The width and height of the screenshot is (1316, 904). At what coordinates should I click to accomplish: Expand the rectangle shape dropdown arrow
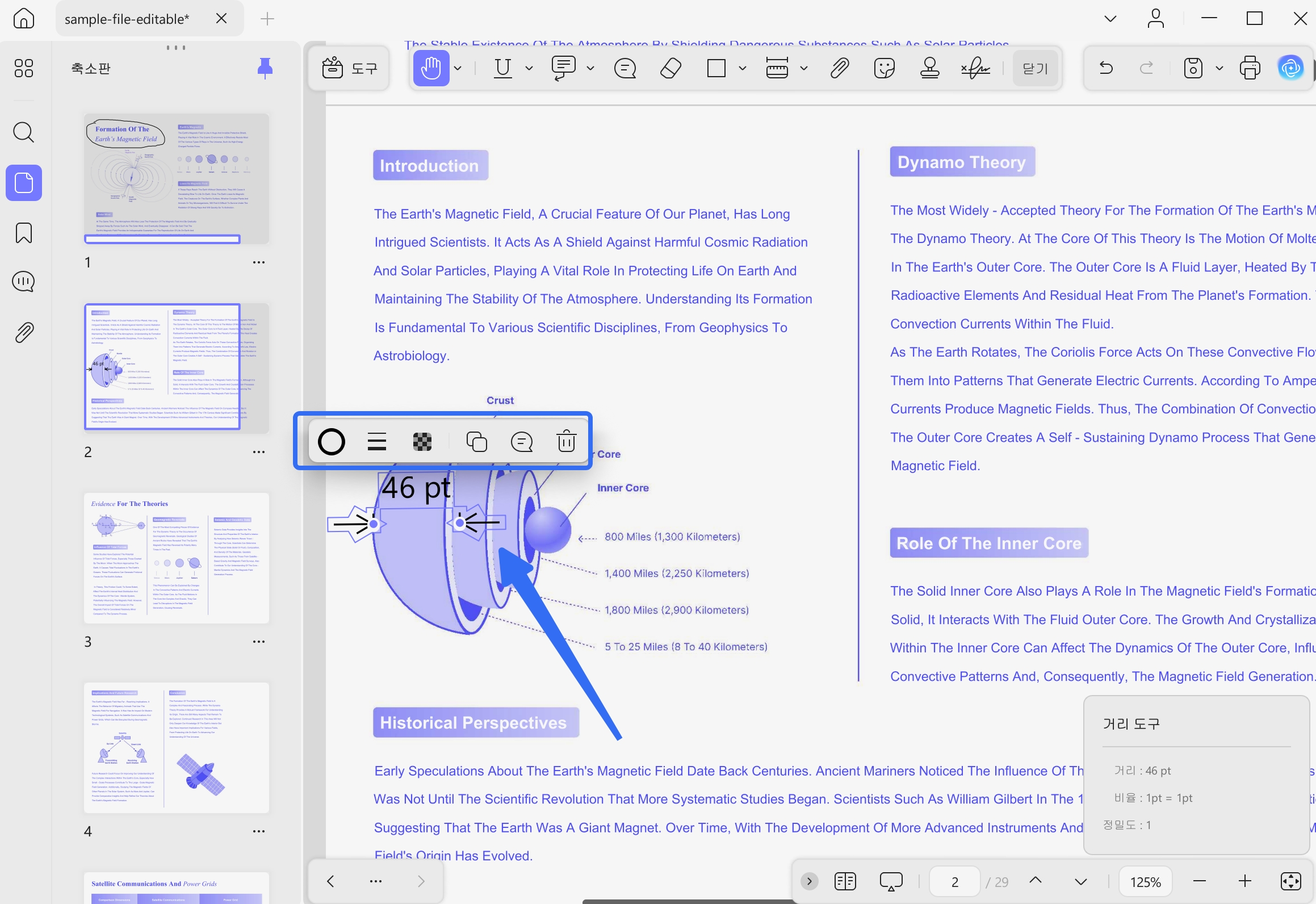pyautogui.click(x=742, y=69)
